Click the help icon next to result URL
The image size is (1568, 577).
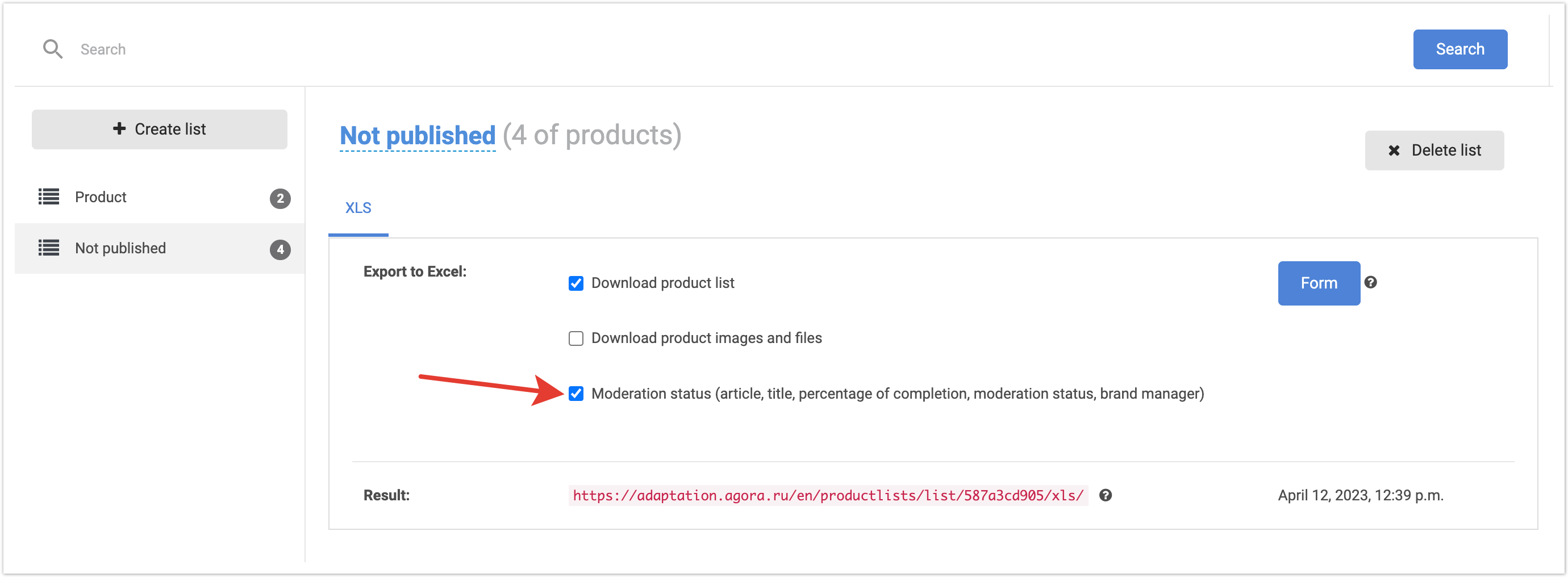click(x=1106, y=495)
